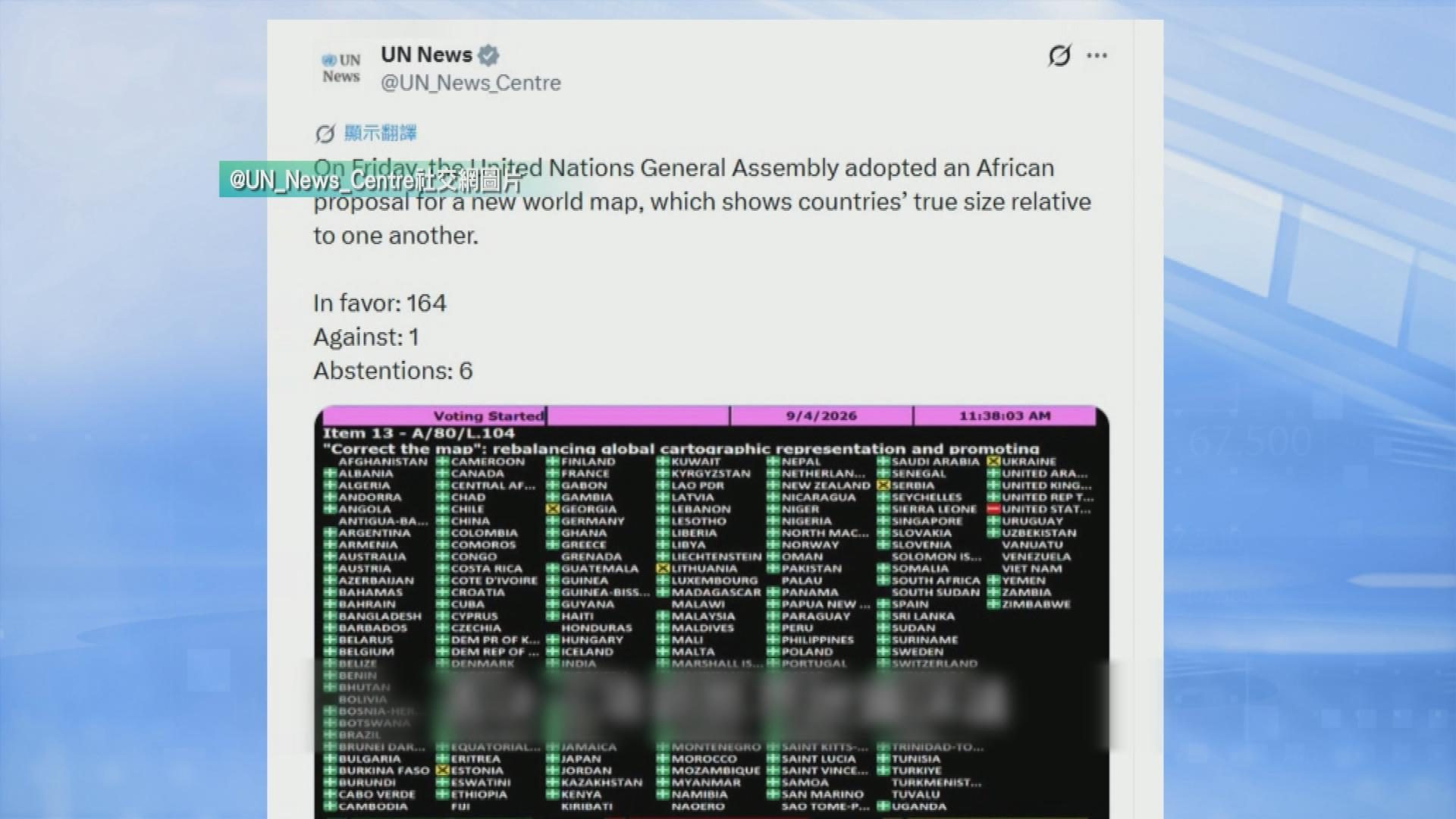This screenshot has height=819, width=1456.
Task: Click FINLAND on the voting board
Action: click(588, 461)
